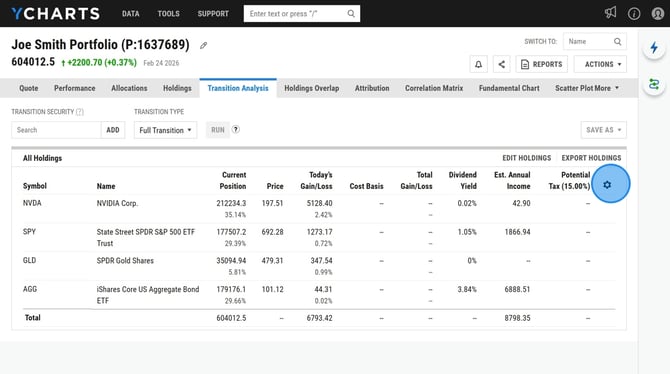Open the info circle icon
670x374 pixels.
point(634,14)
